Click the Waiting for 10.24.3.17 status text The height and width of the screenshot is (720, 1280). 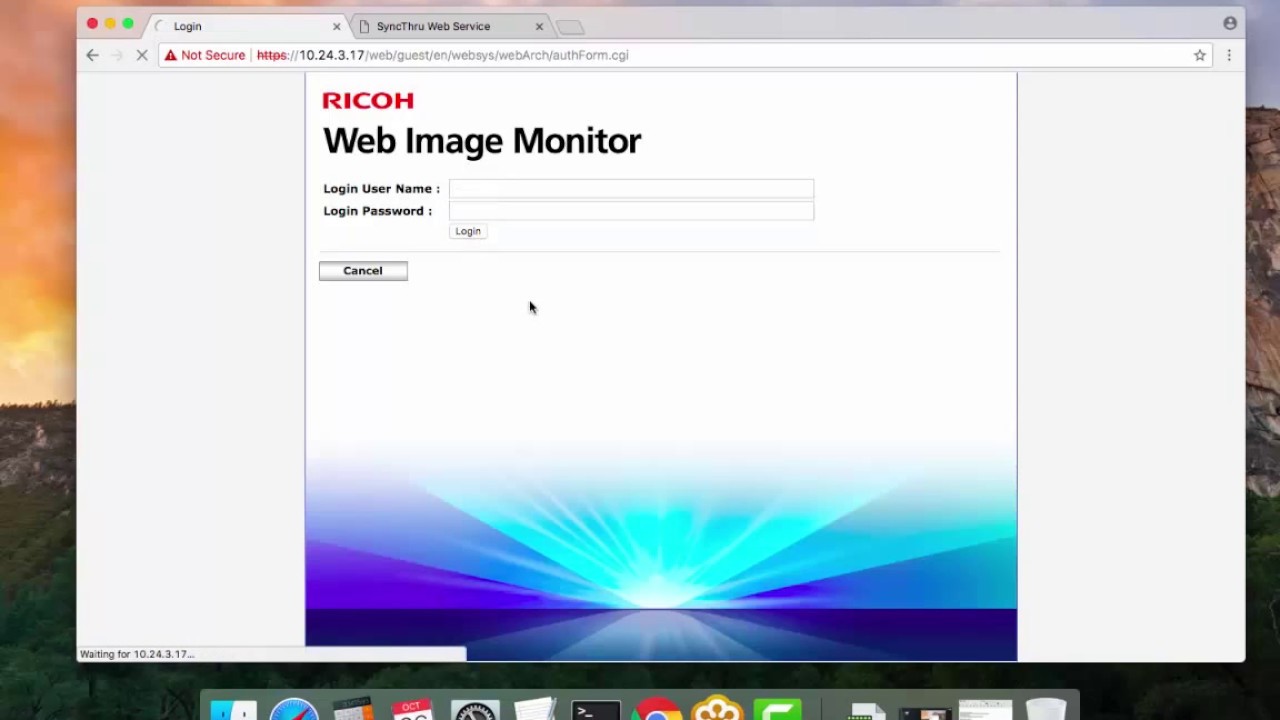pyautogui.click(x=137, y=654)
